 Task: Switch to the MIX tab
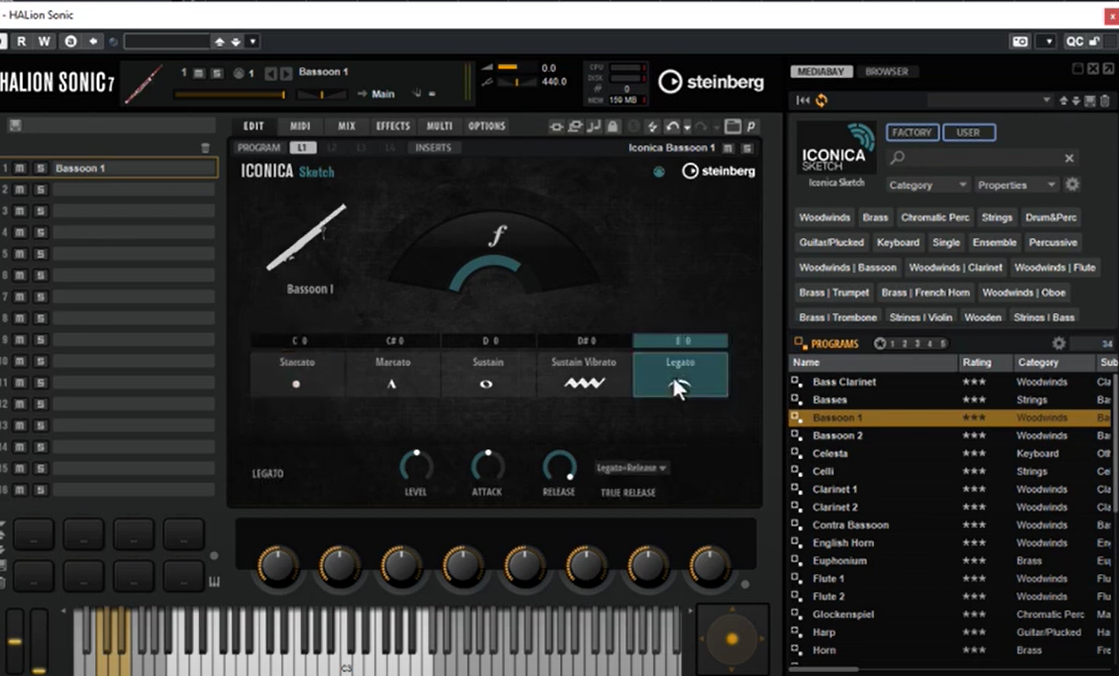(347, 126)
